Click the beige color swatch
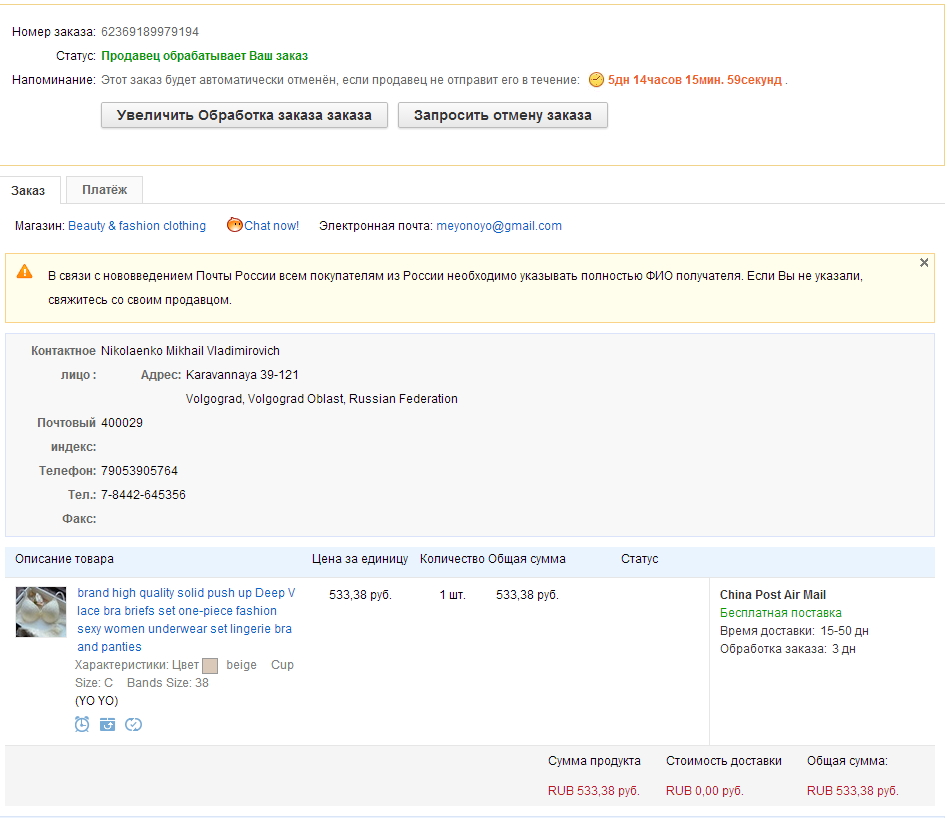This screenshot has height=818, width=947. pyautogui.click(x=210, y=665)
